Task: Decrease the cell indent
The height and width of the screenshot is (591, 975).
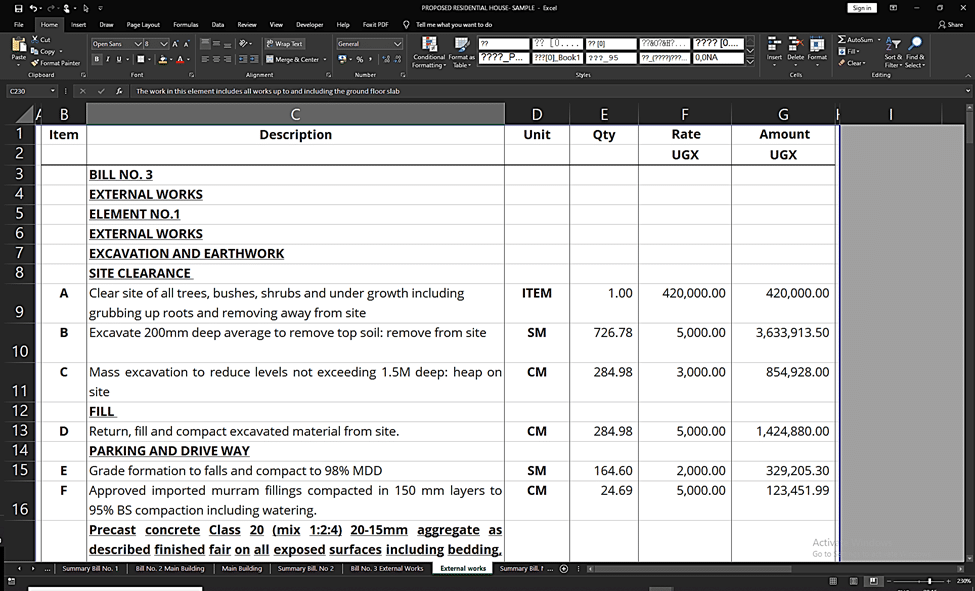Action: (243, 59)
